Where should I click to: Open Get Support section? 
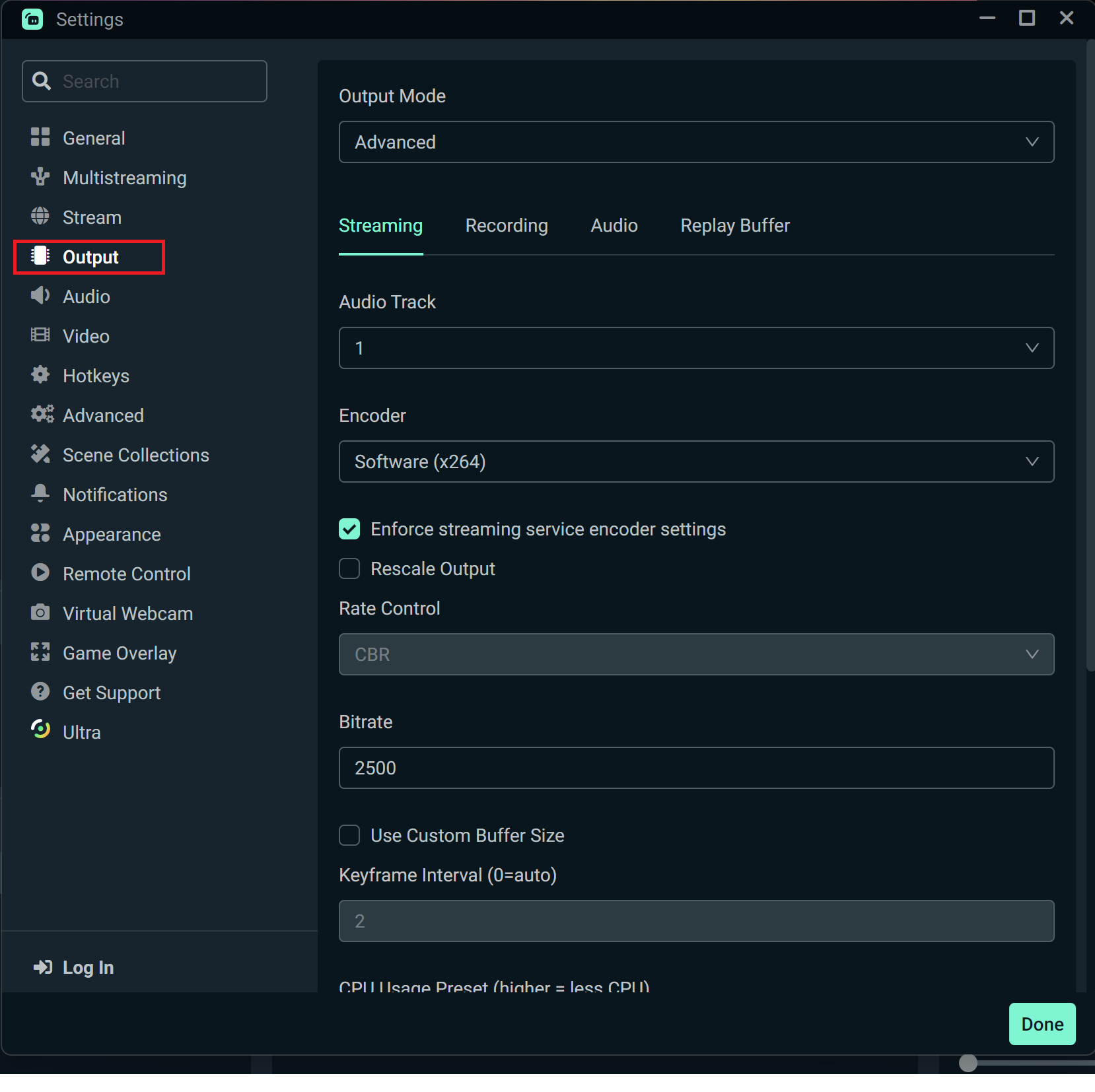[x=112, y=693]
